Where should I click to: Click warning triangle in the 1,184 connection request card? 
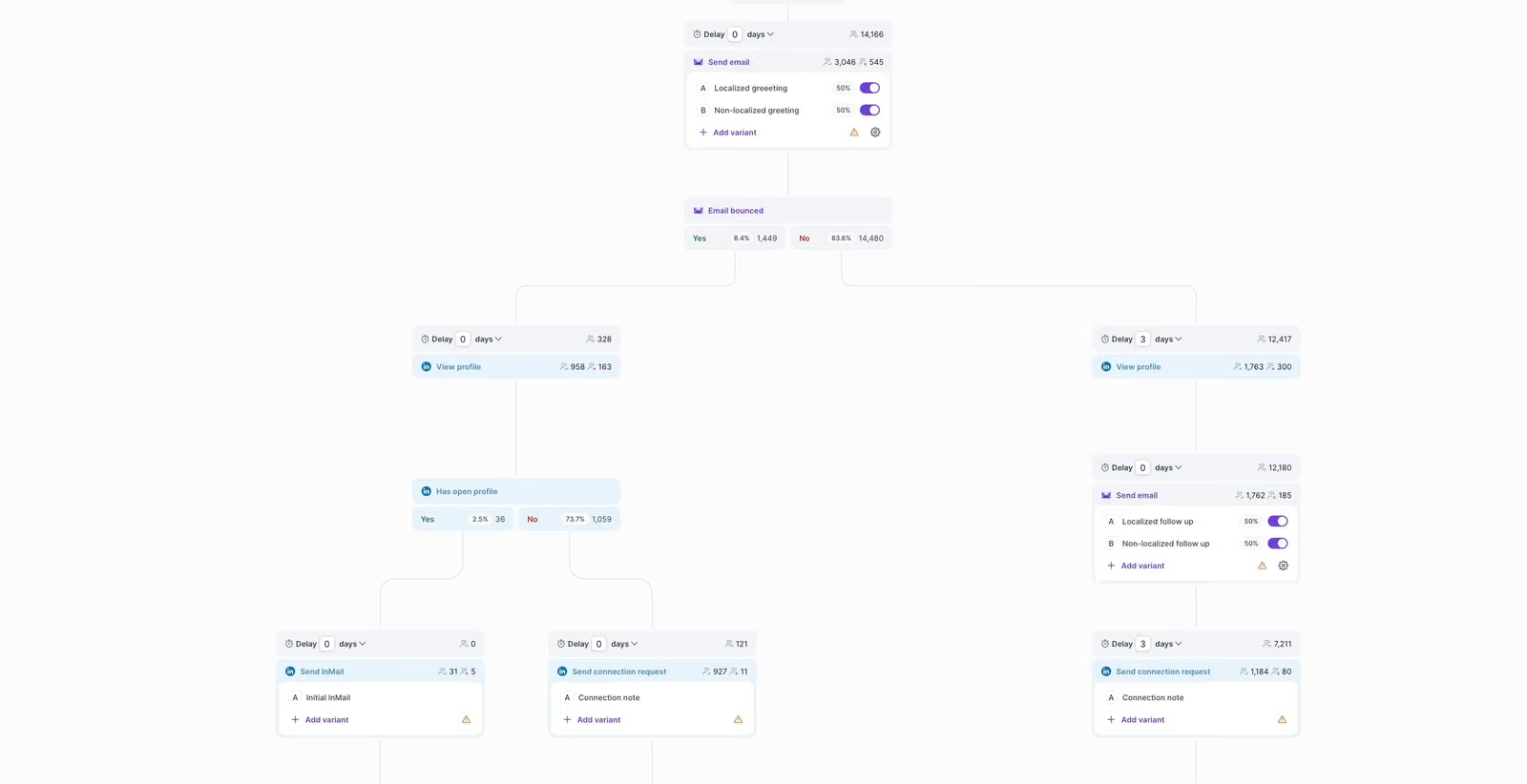(1282, 719)
